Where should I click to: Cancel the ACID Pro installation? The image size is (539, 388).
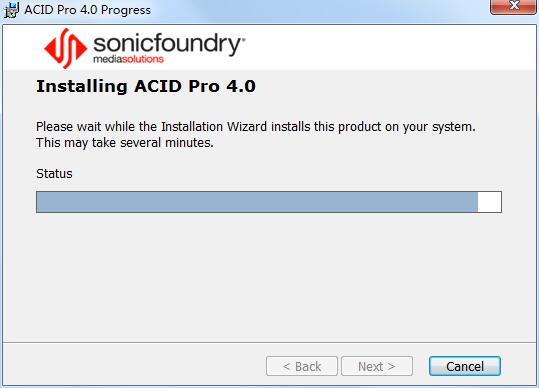pyautogui.click(x=465, y=366)
